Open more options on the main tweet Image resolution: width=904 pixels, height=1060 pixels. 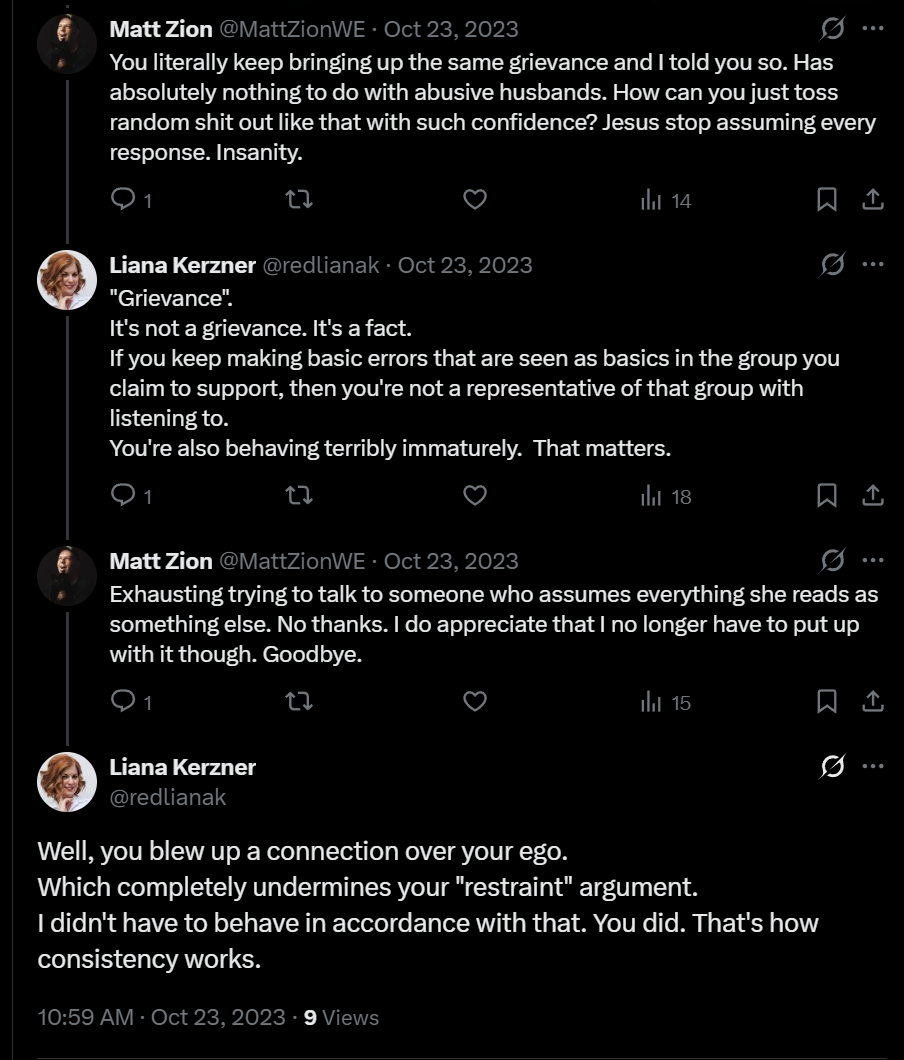(873, 766)
